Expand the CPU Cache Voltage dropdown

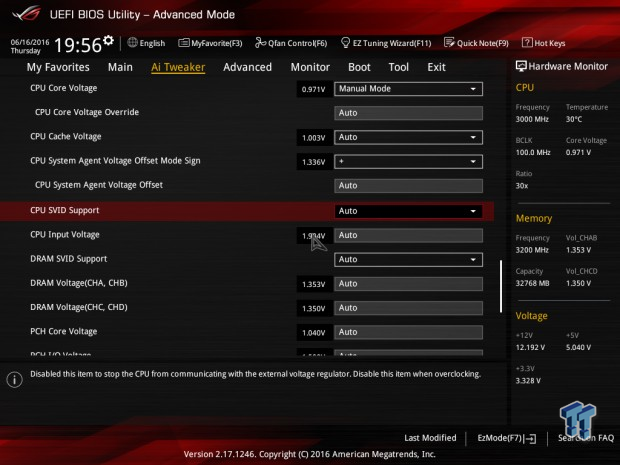(x=408, y=137)
